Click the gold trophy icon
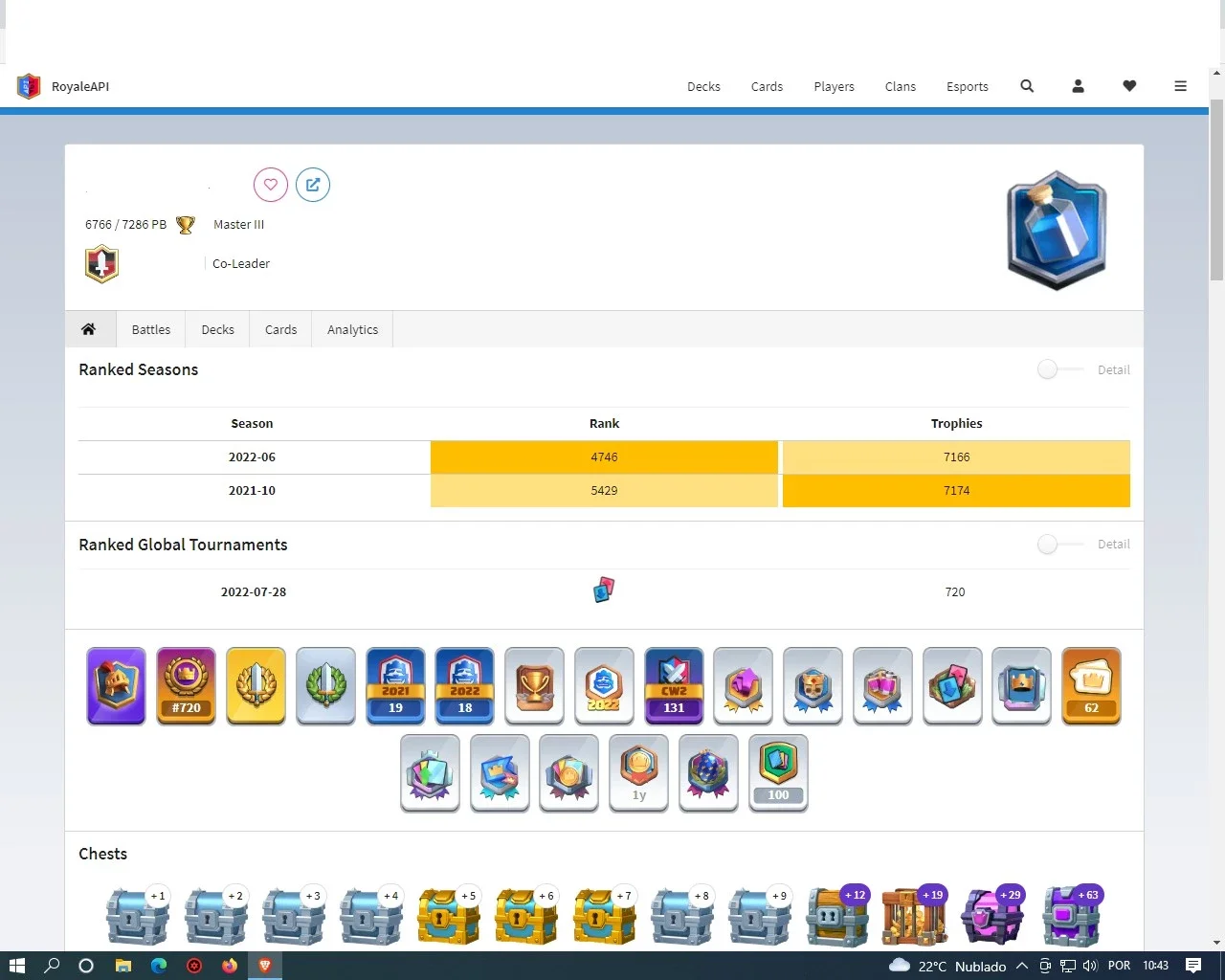The image size is (1225, 980). 186,225
